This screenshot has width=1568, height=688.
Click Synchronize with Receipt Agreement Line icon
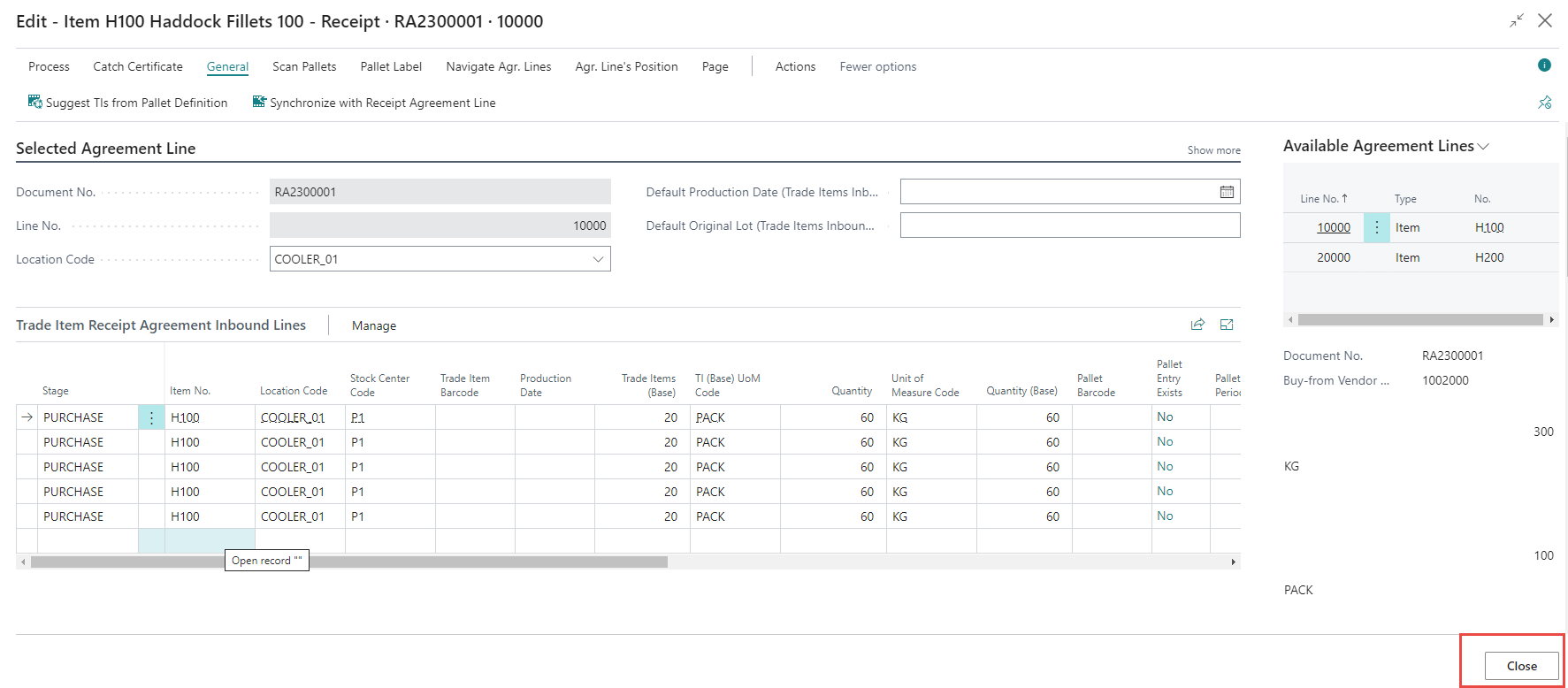(x=259, y=103)
